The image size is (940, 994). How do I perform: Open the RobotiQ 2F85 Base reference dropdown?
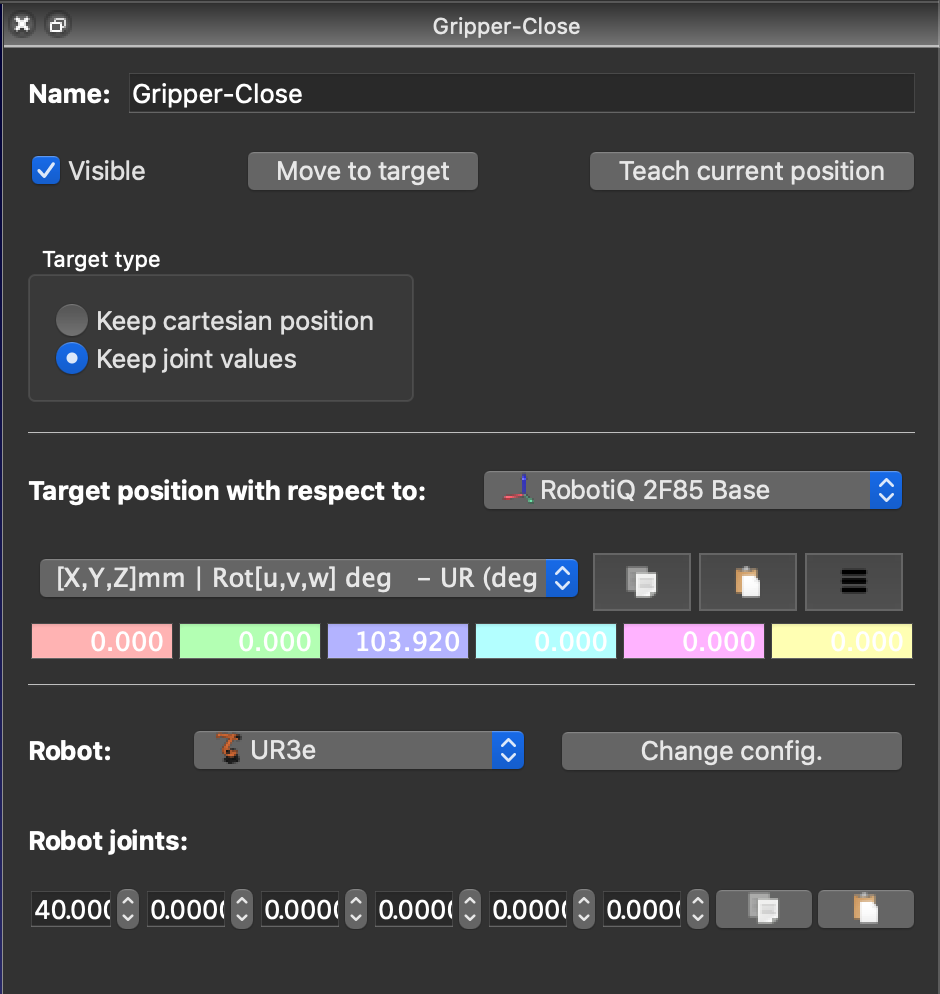[693, 491]
